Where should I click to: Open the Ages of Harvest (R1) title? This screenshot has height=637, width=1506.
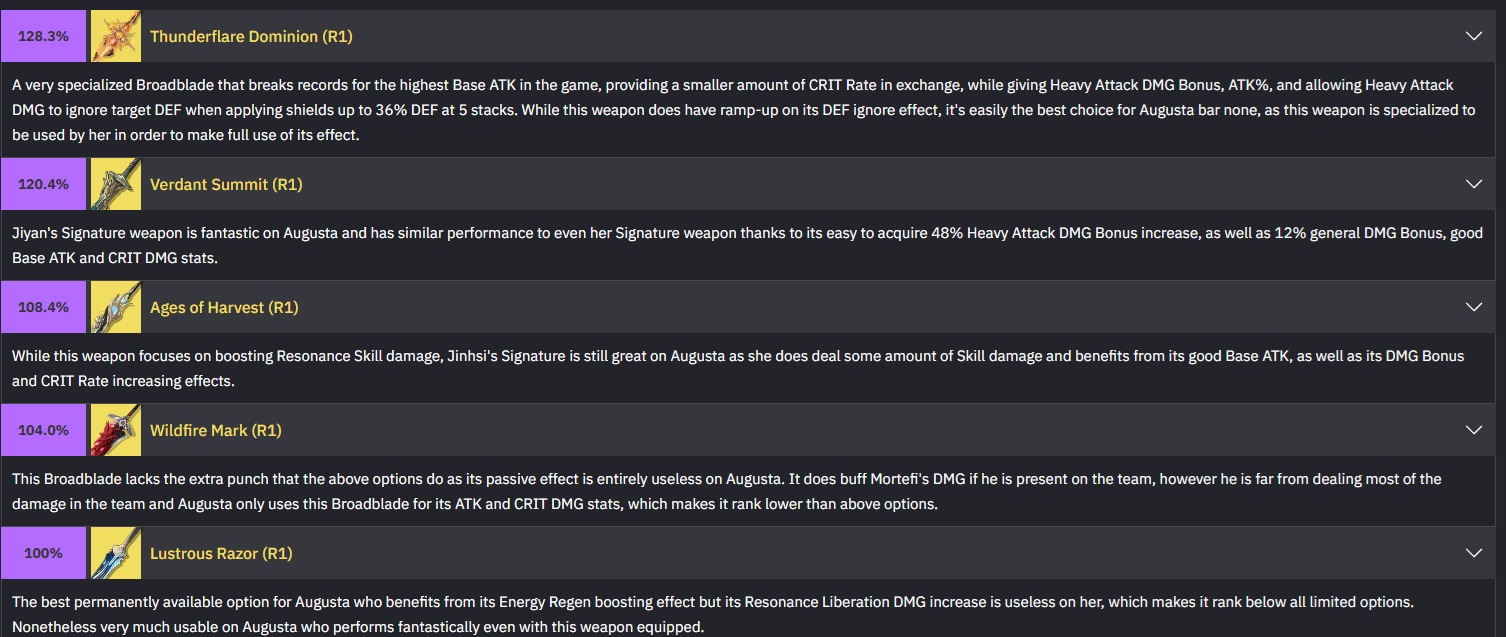tap(224, 307)
